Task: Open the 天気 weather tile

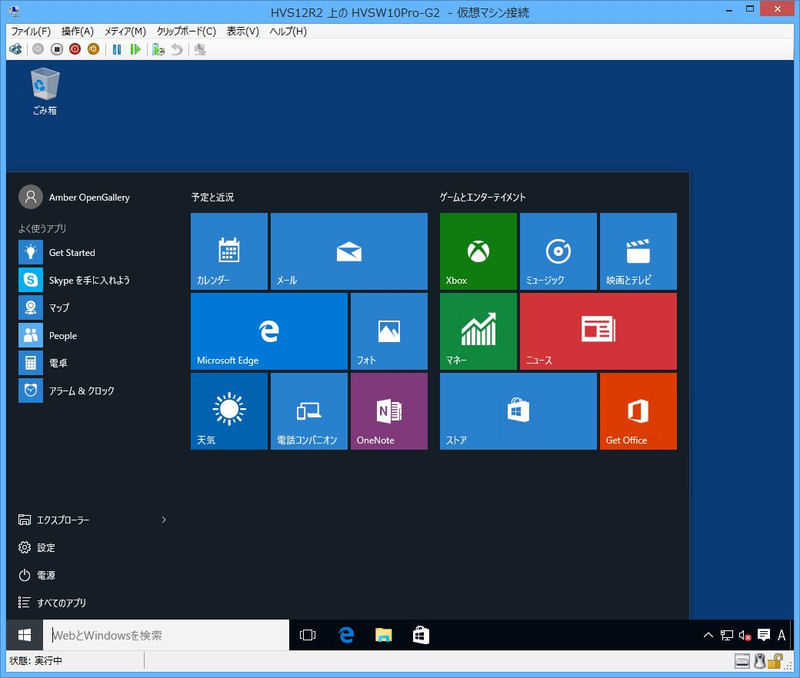Action: coord(229,411)
